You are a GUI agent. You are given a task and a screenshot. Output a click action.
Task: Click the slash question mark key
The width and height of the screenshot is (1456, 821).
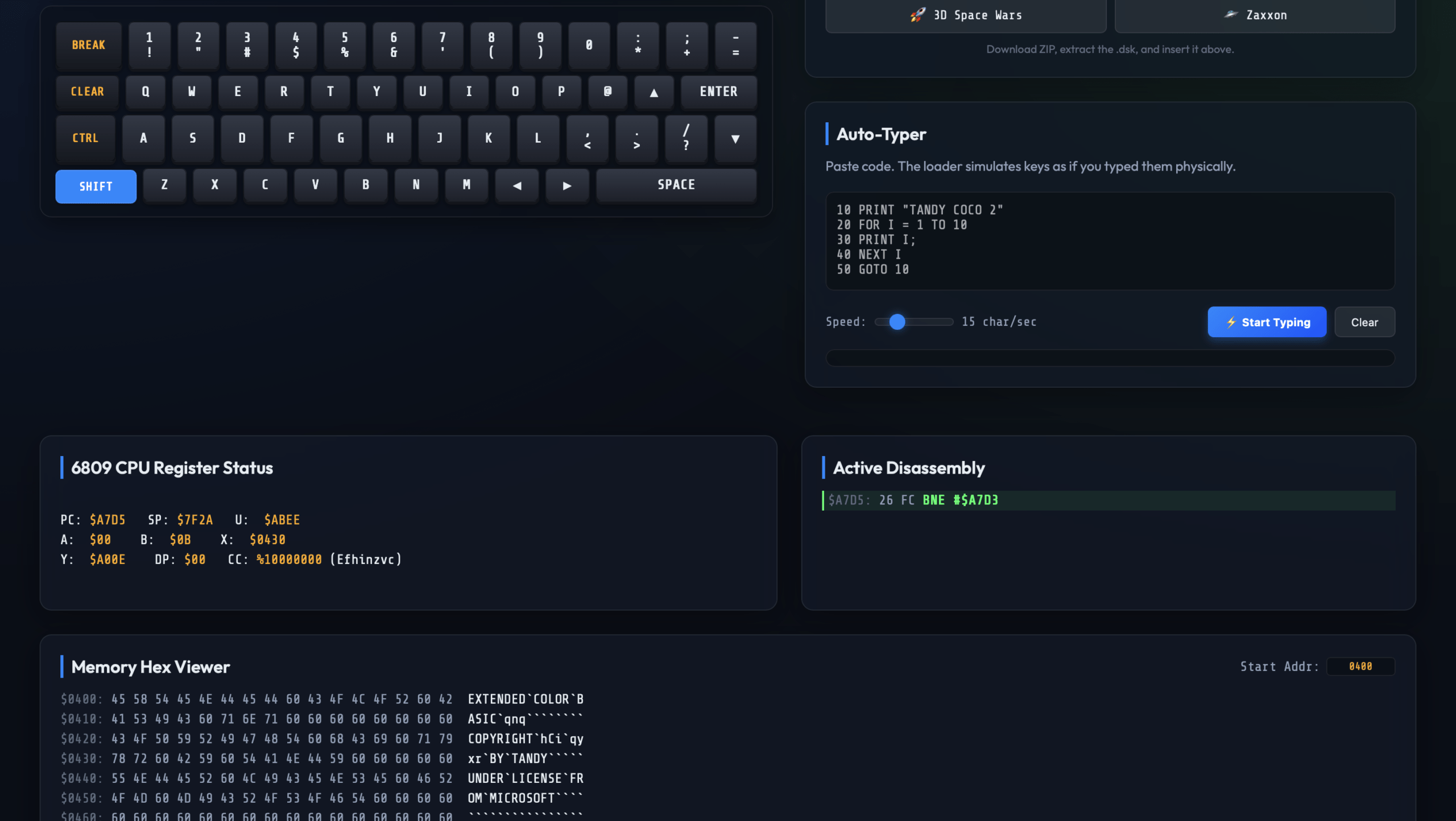pos(686,138)
